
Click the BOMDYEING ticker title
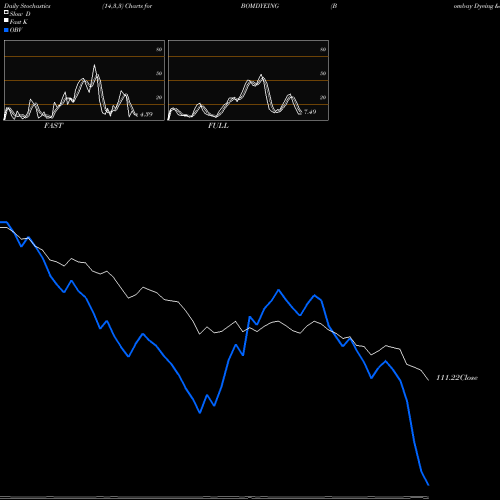[260, 6]
